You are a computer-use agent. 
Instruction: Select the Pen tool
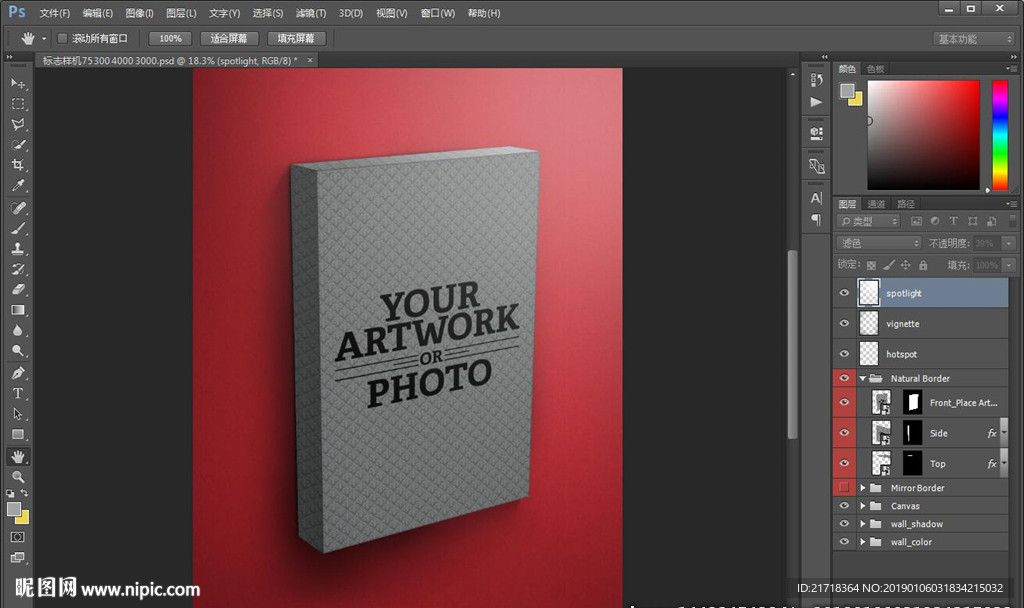[18, 373]
